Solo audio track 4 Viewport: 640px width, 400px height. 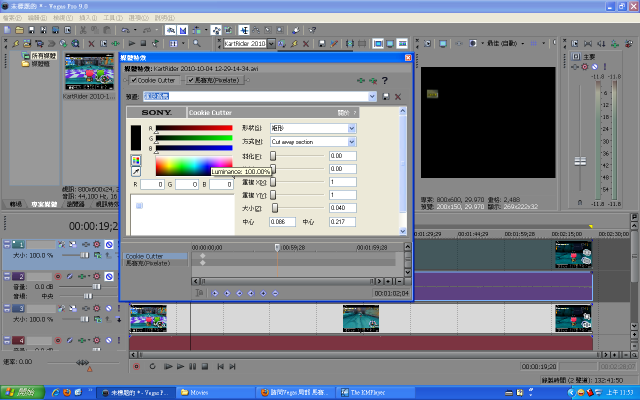[119, 340]
